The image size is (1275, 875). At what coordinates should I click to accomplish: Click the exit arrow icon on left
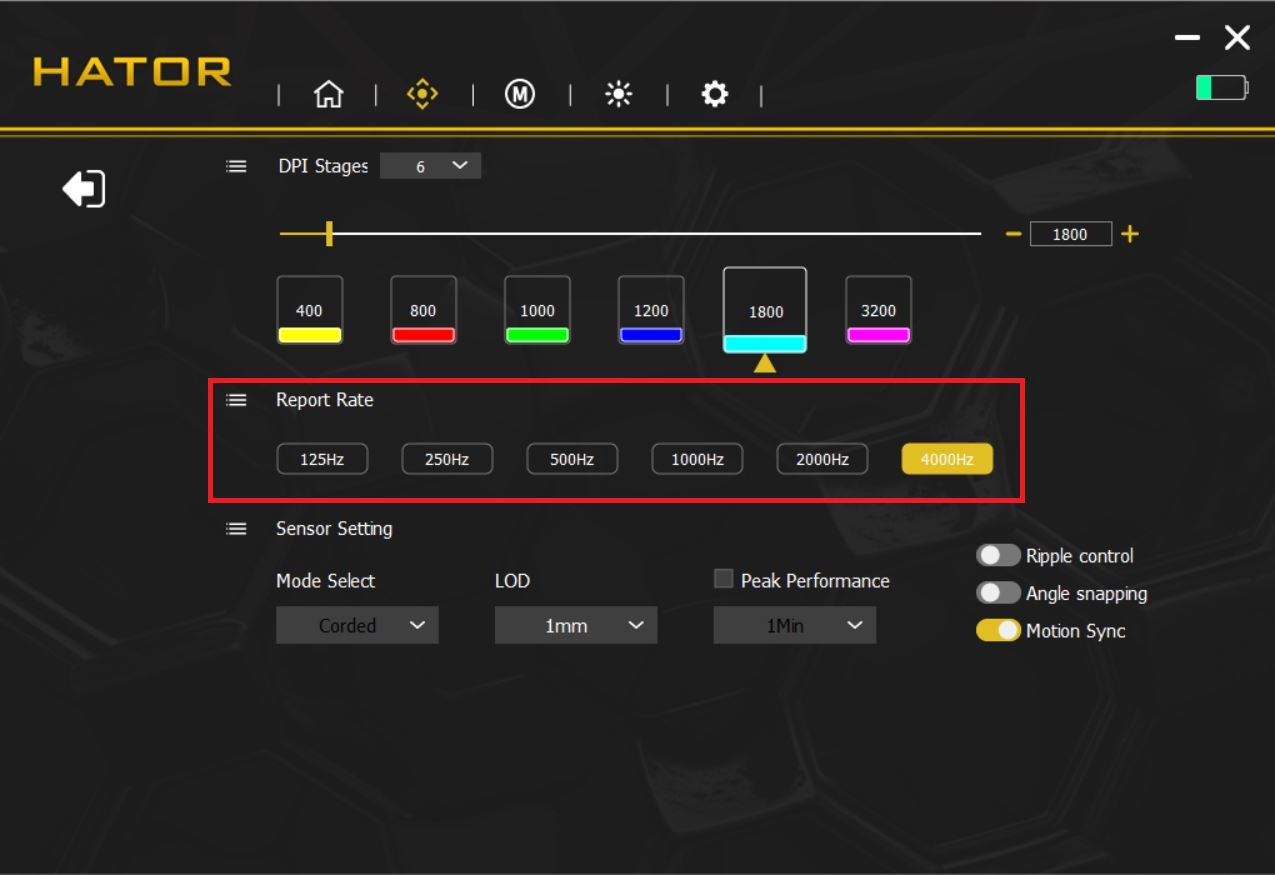click(84, 188)
